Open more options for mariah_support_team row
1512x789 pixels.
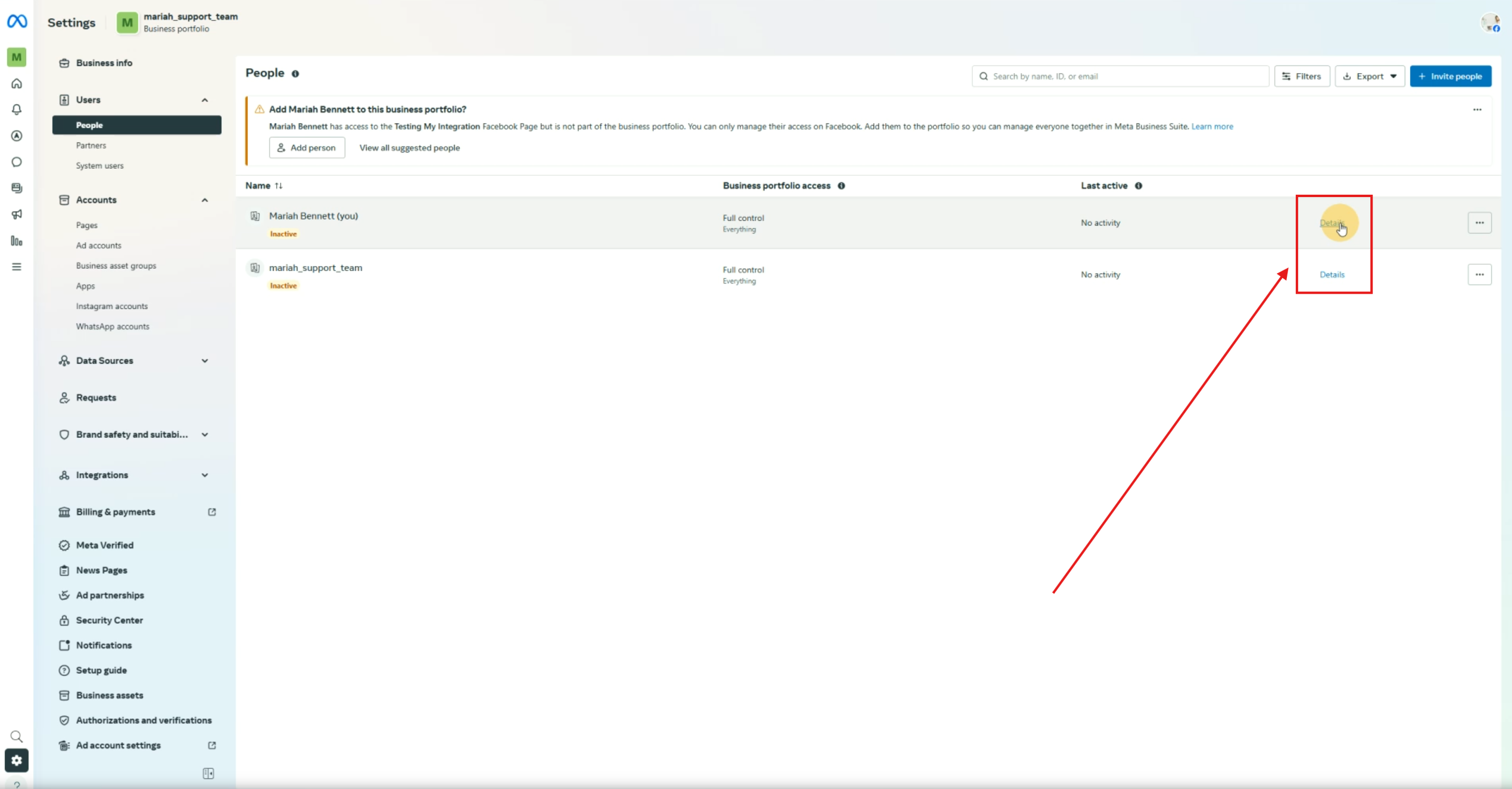pyautogui.click(x=1480, y=275)
